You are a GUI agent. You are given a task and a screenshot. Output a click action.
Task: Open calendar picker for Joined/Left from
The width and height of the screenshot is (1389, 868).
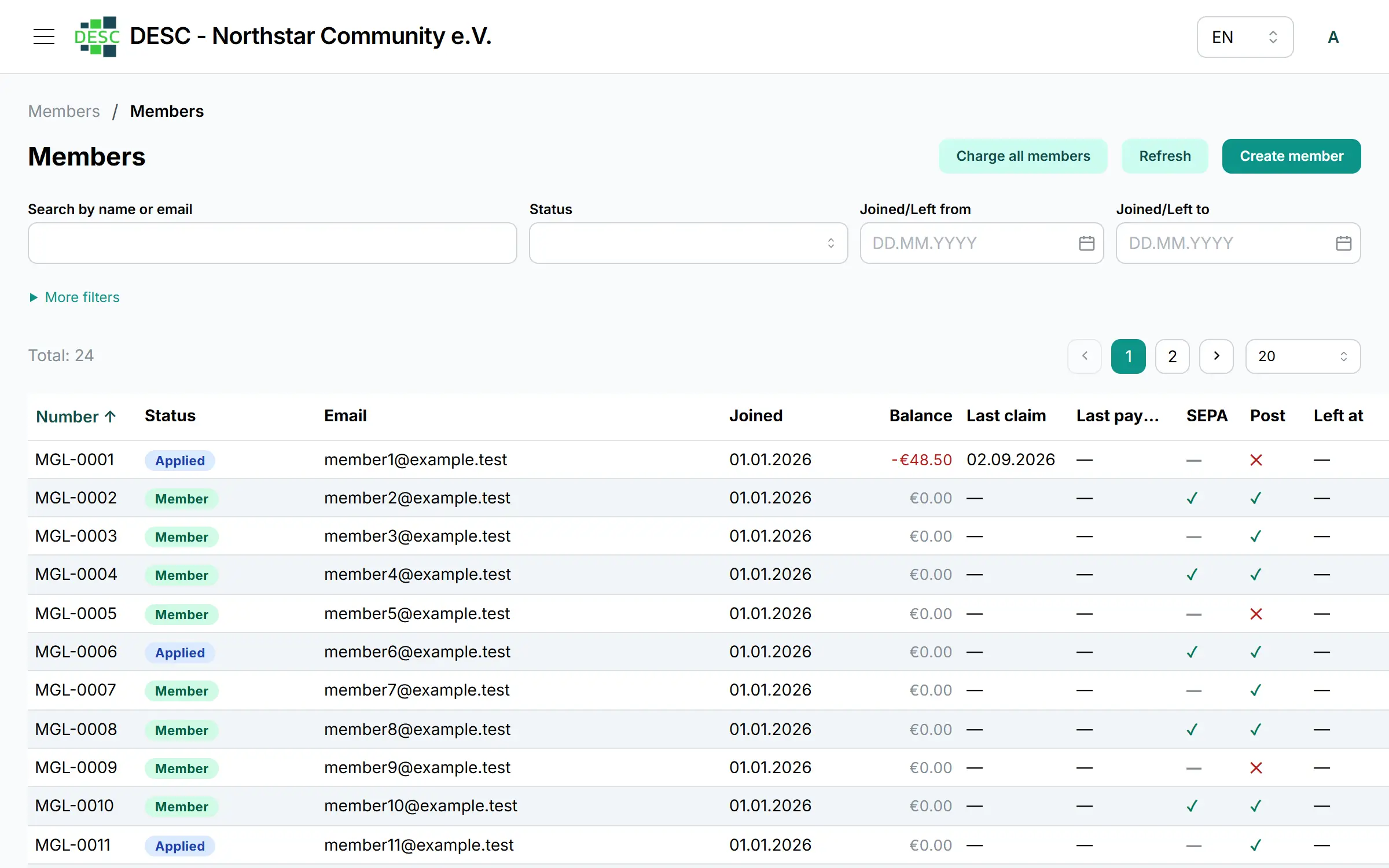pyautogui.click(x=1086, y=243)
